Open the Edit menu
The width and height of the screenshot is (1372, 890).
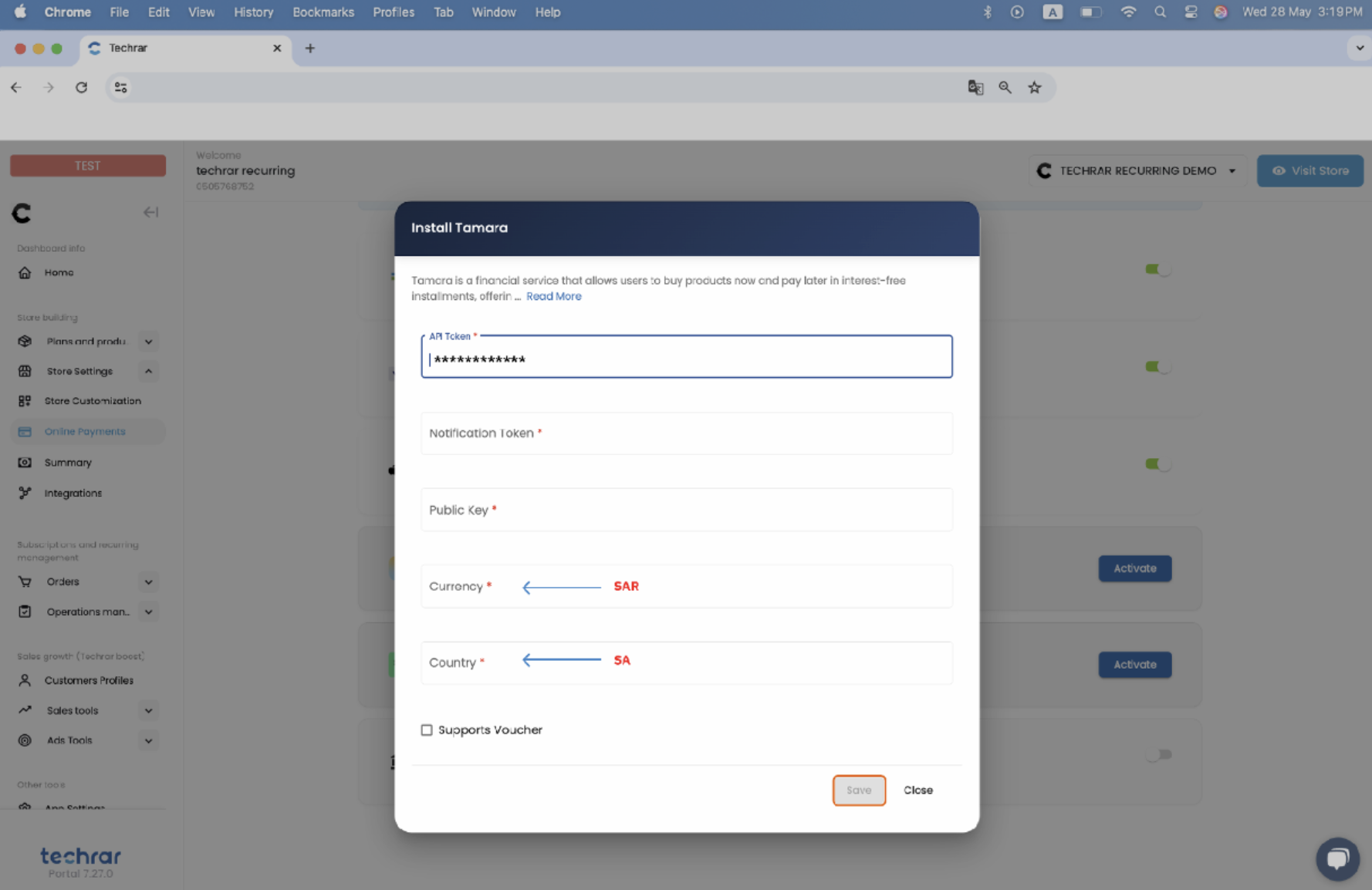(x=158, y=12)
